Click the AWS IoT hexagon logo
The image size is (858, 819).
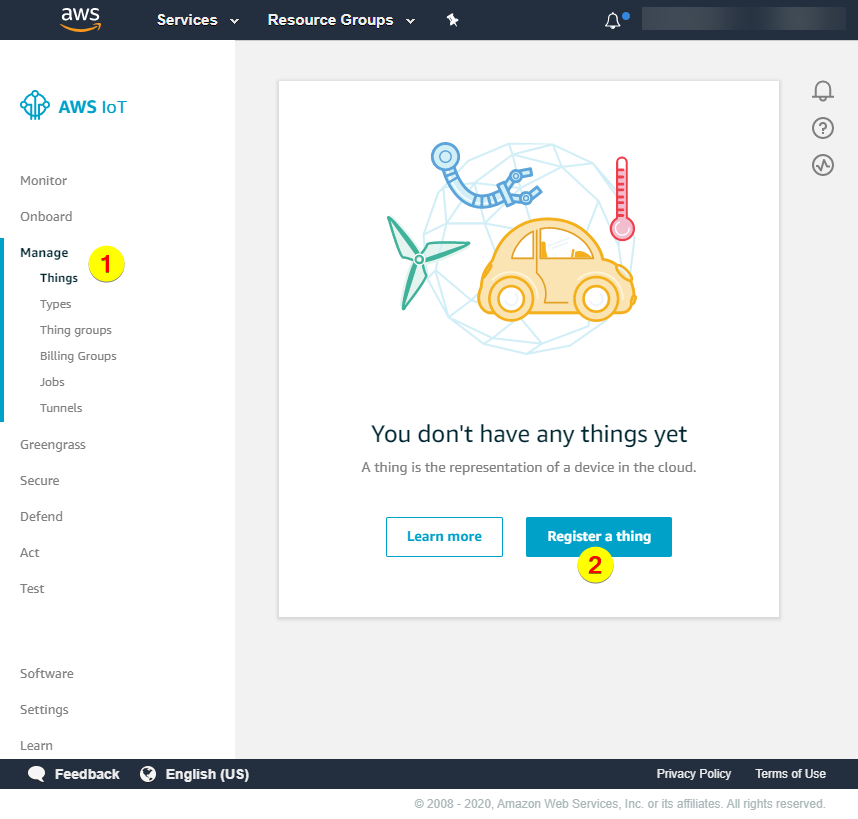coord(35,105)
